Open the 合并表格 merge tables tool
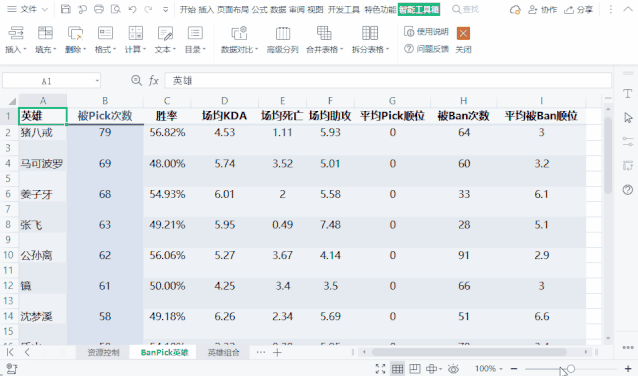The image size is (638, 376). click(324, 40)
